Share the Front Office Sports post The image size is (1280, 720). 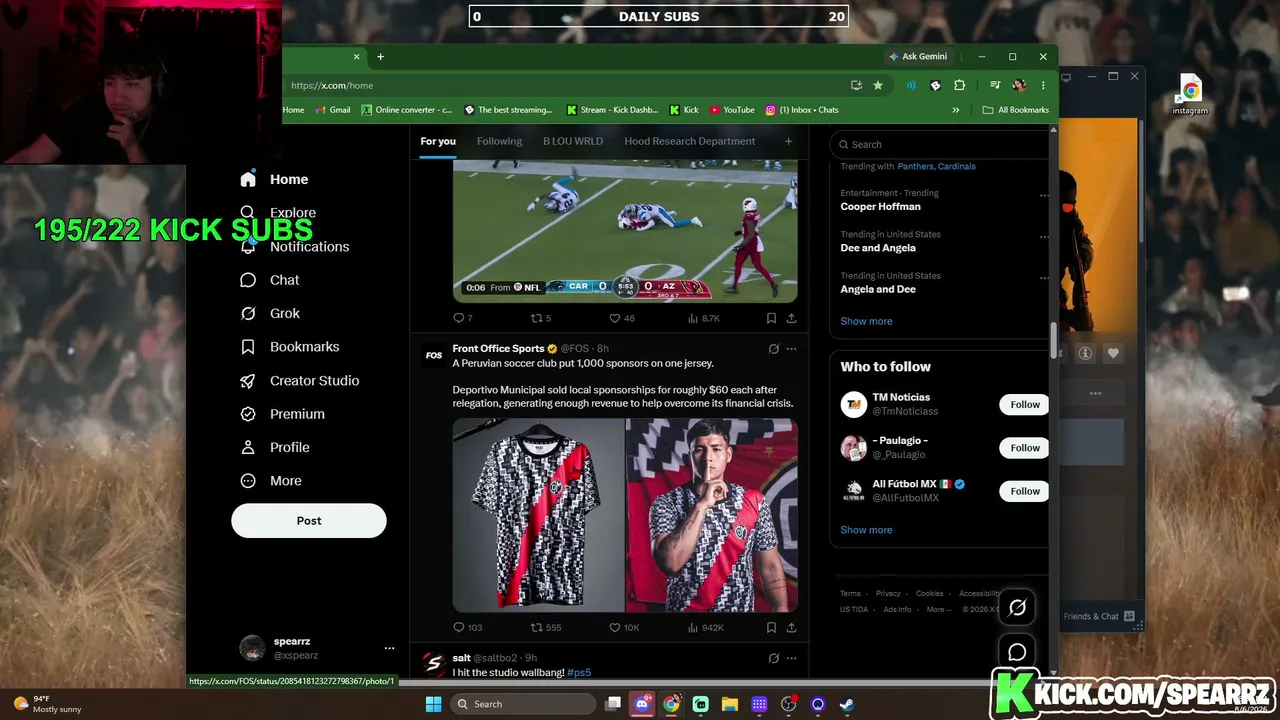tap(791, 627)
